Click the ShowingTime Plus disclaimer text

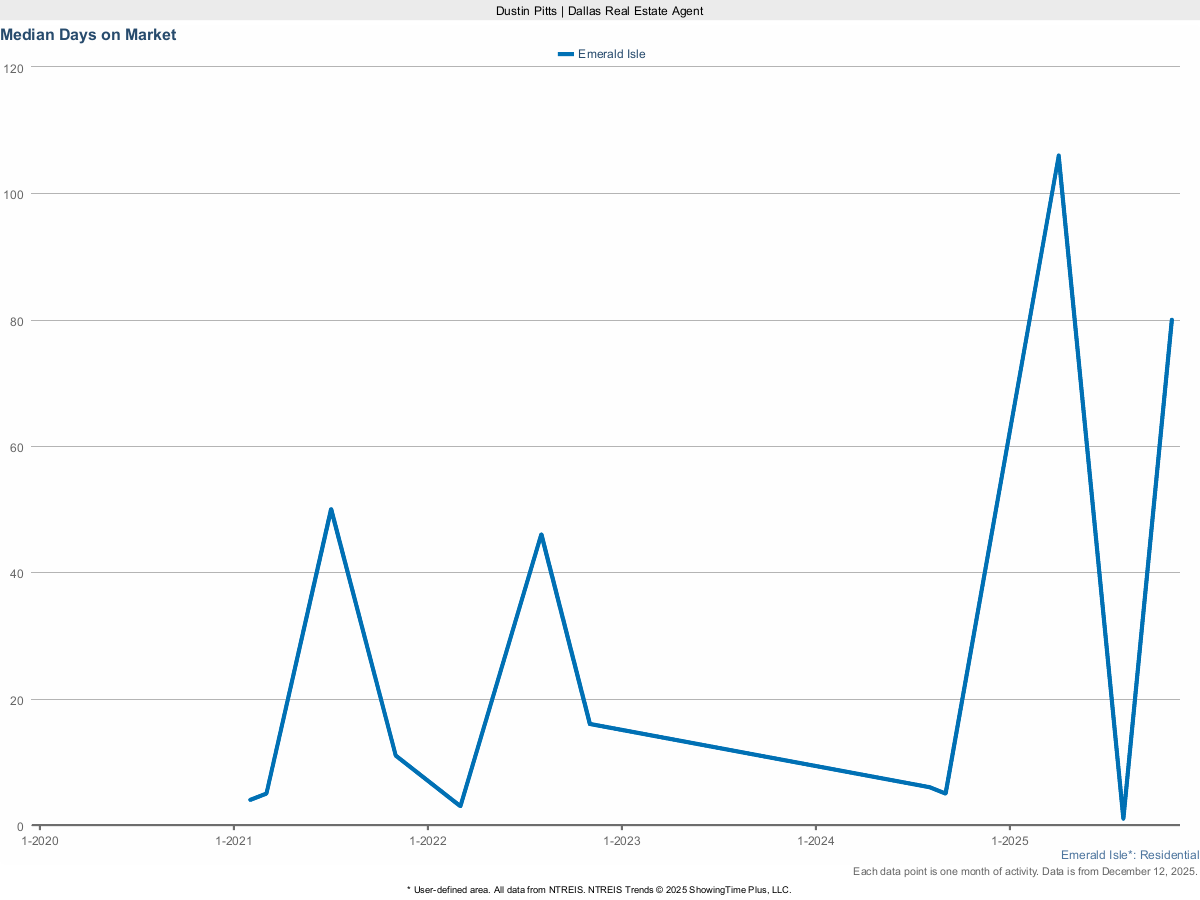(599, 889)
